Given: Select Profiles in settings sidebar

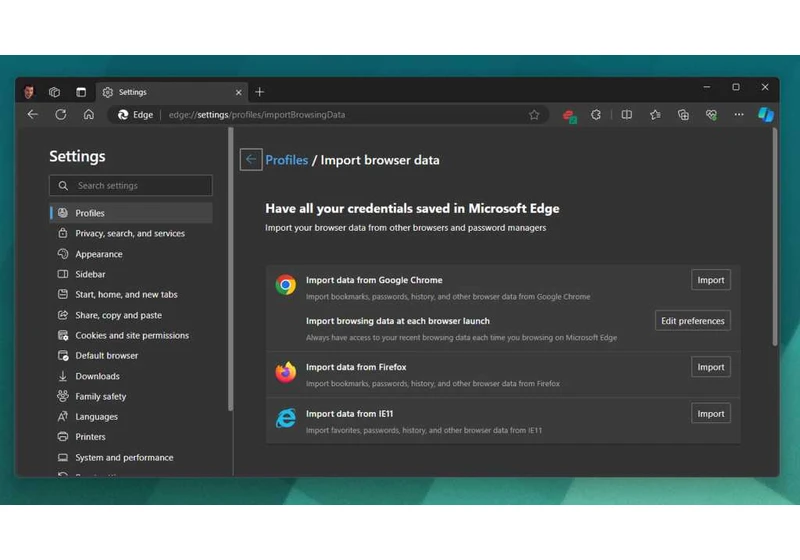Looking at the screenshot, I should coord(131,213).
